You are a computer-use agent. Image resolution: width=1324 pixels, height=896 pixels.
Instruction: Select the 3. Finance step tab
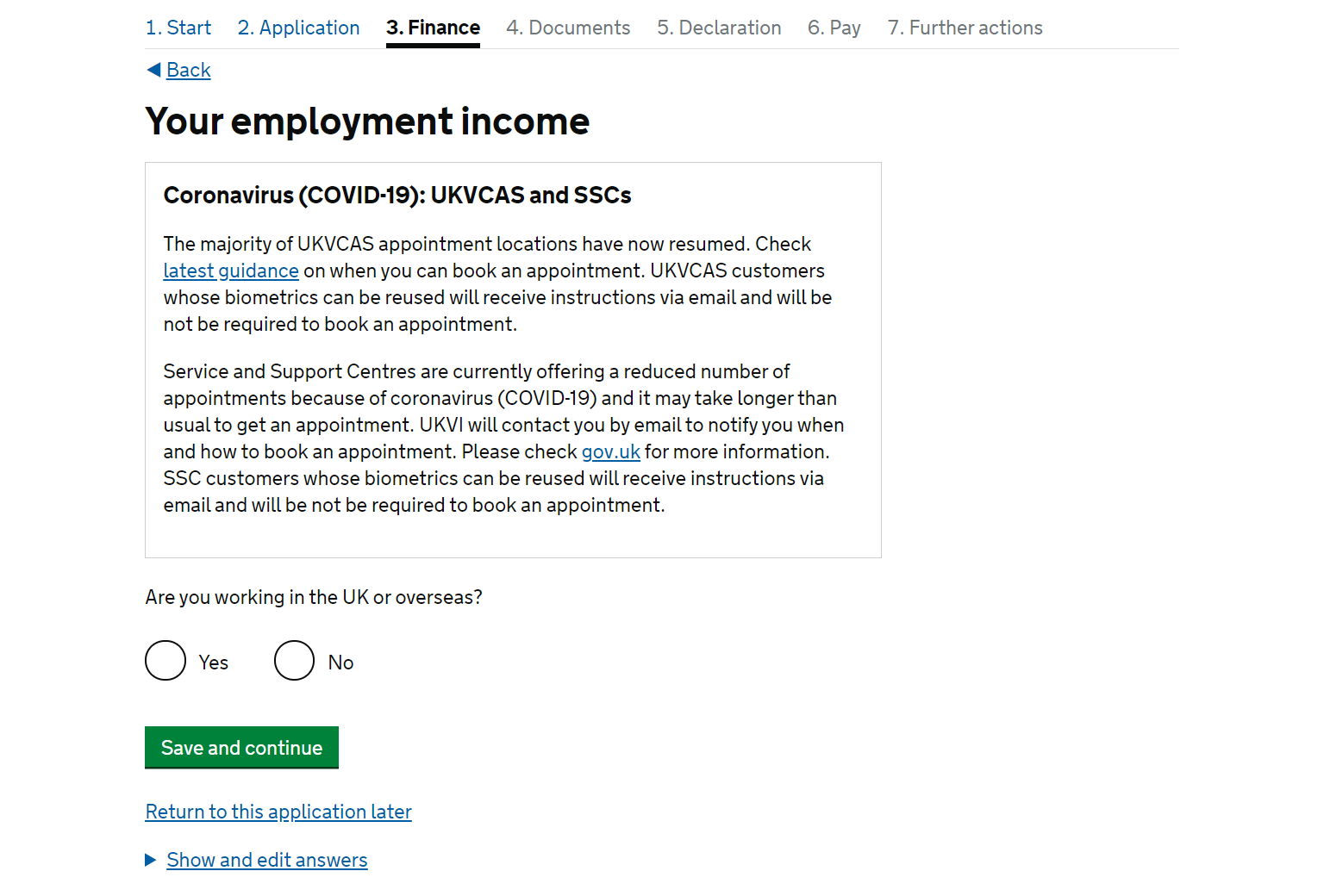(433, 28)
